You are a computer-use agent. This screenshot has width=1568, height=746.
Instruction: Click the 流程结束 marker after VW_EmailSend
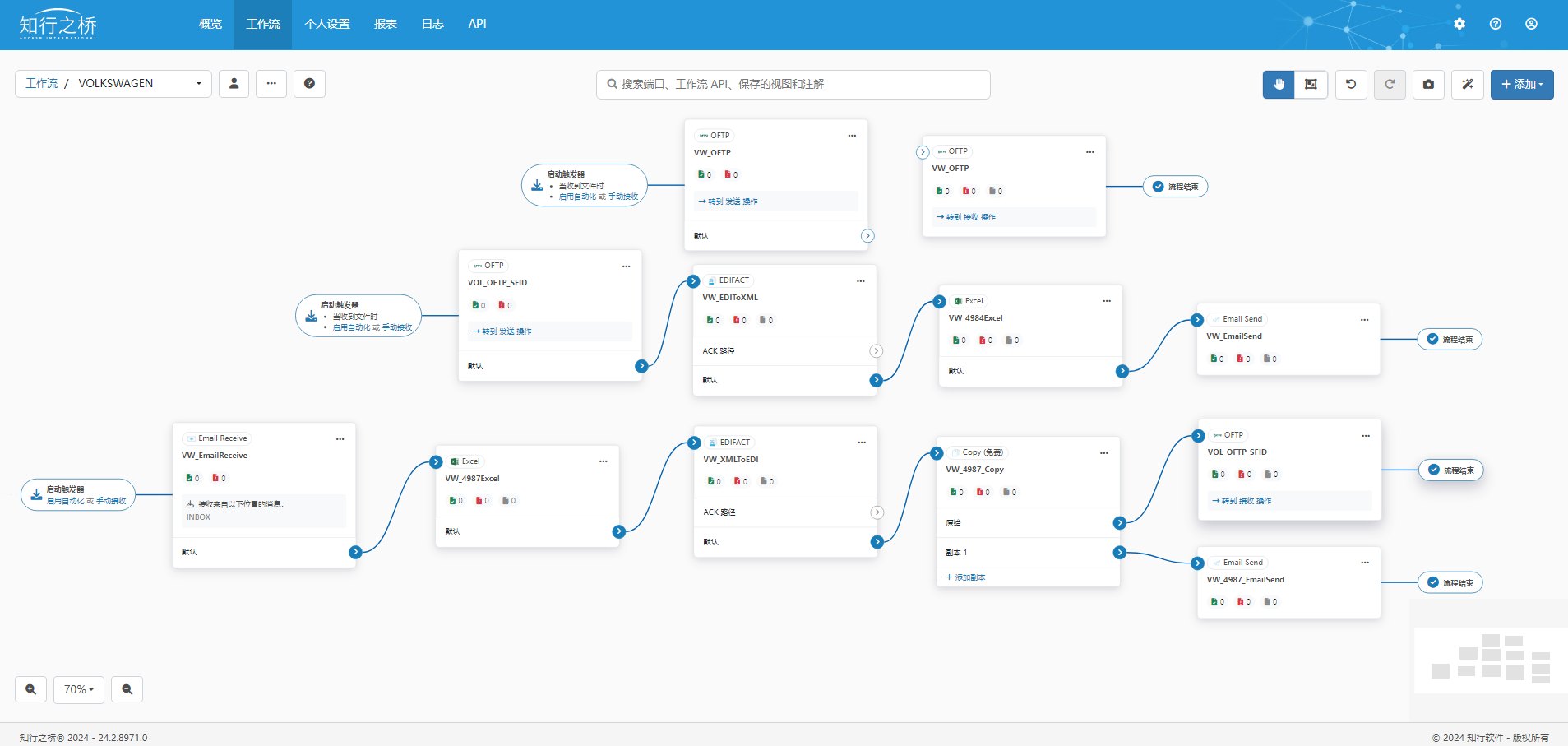coord(1450,339)
